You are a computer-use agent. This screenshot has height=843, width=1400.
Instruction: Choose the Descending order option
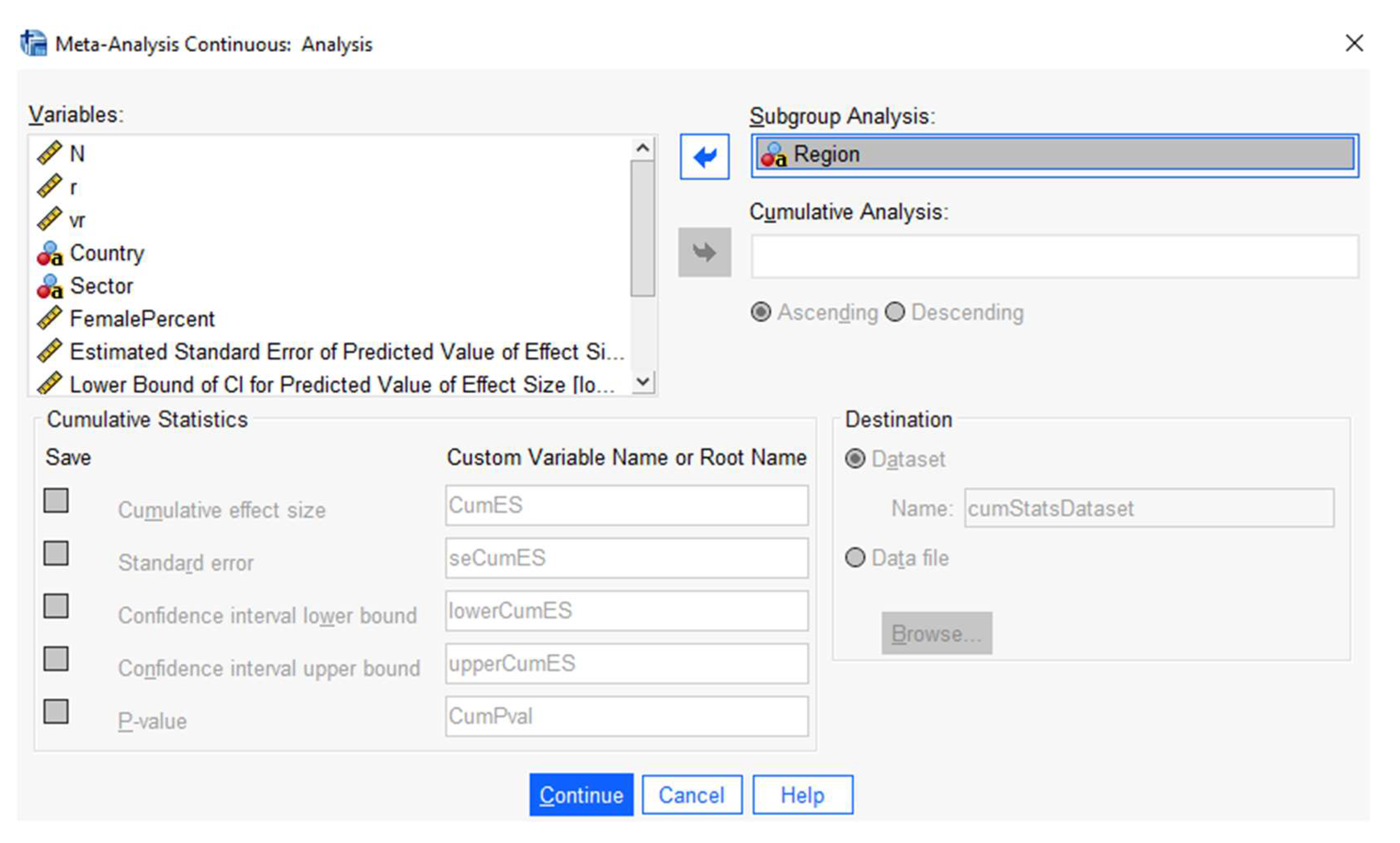(x=895, y=313)
